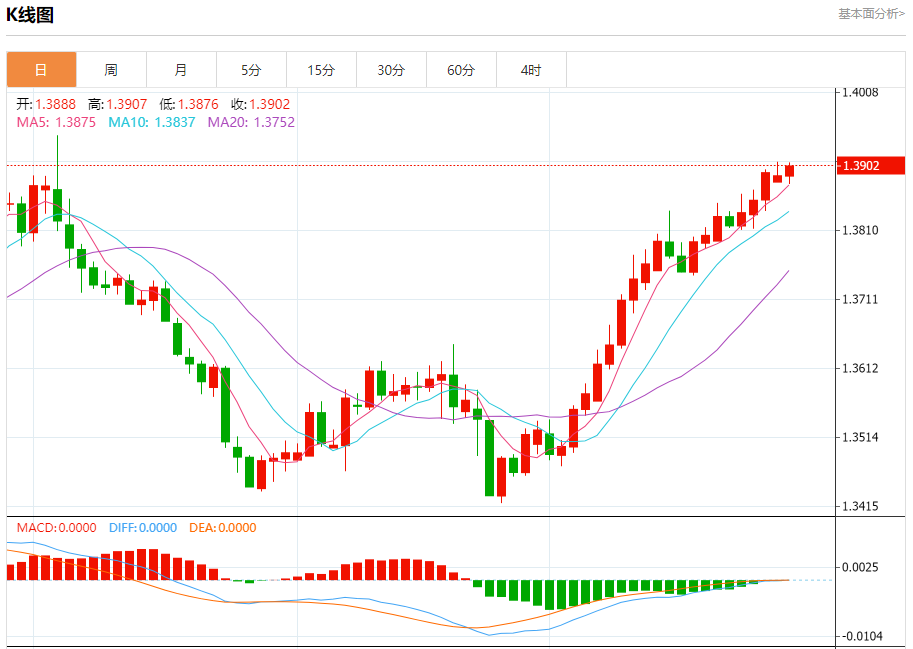
Task: Switch to the 月 monthly tab
Action: 181,70
